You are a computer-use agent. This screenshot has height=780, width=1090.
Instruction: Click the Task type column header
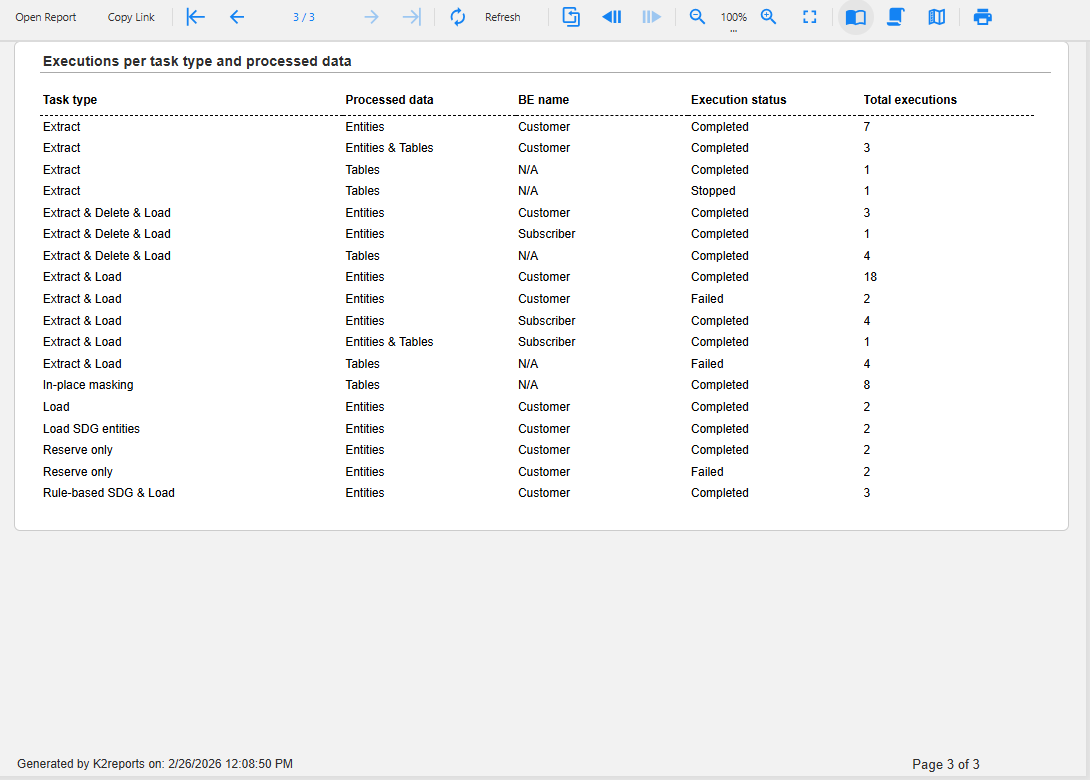tap(70, 100)
